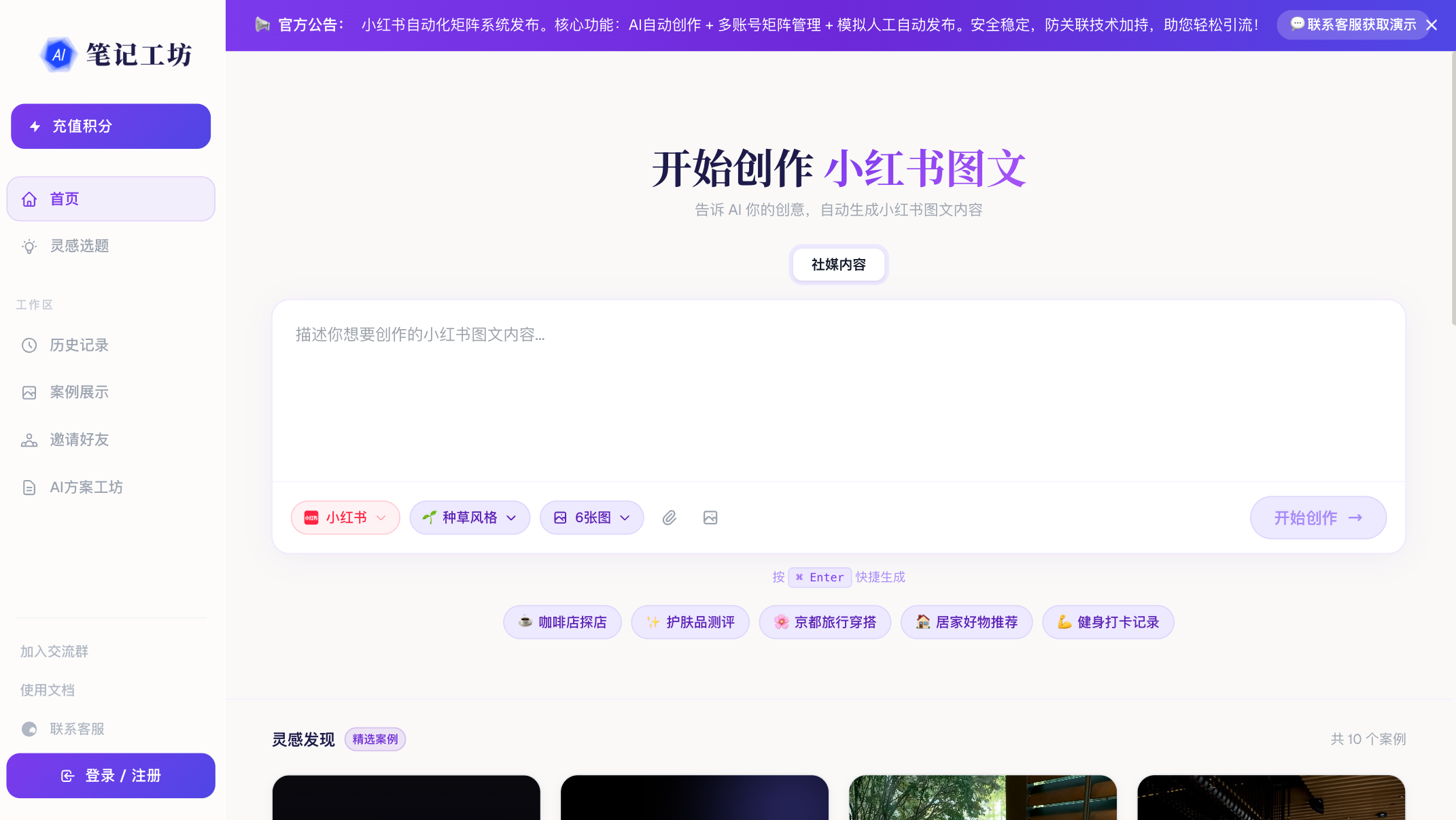Click the document icon beside AI方案工坊
The image size is (1456, 820).
[29, 488]
